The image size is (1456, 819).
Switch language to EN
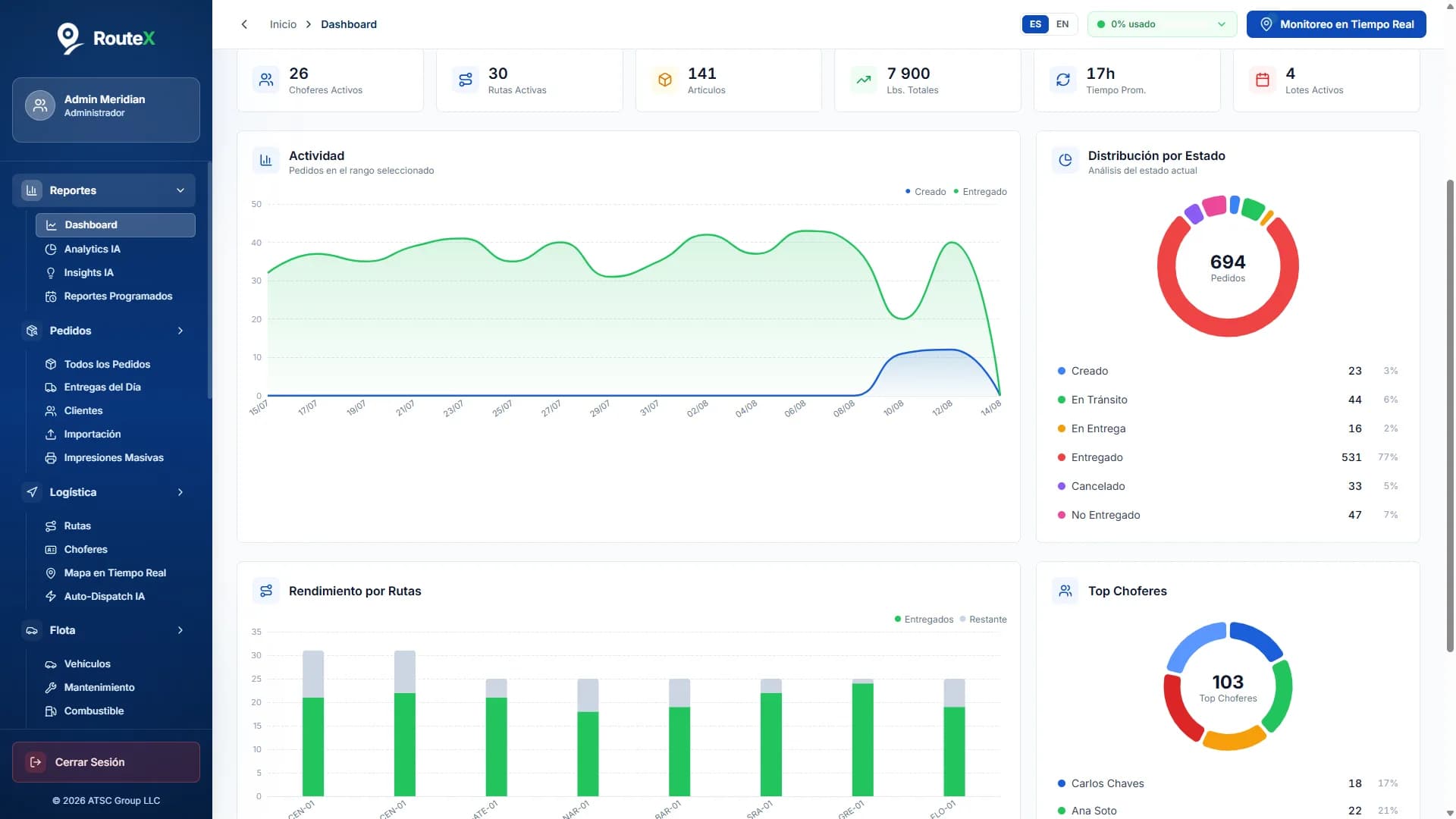pyautogui.click(x=1062, y=24)
